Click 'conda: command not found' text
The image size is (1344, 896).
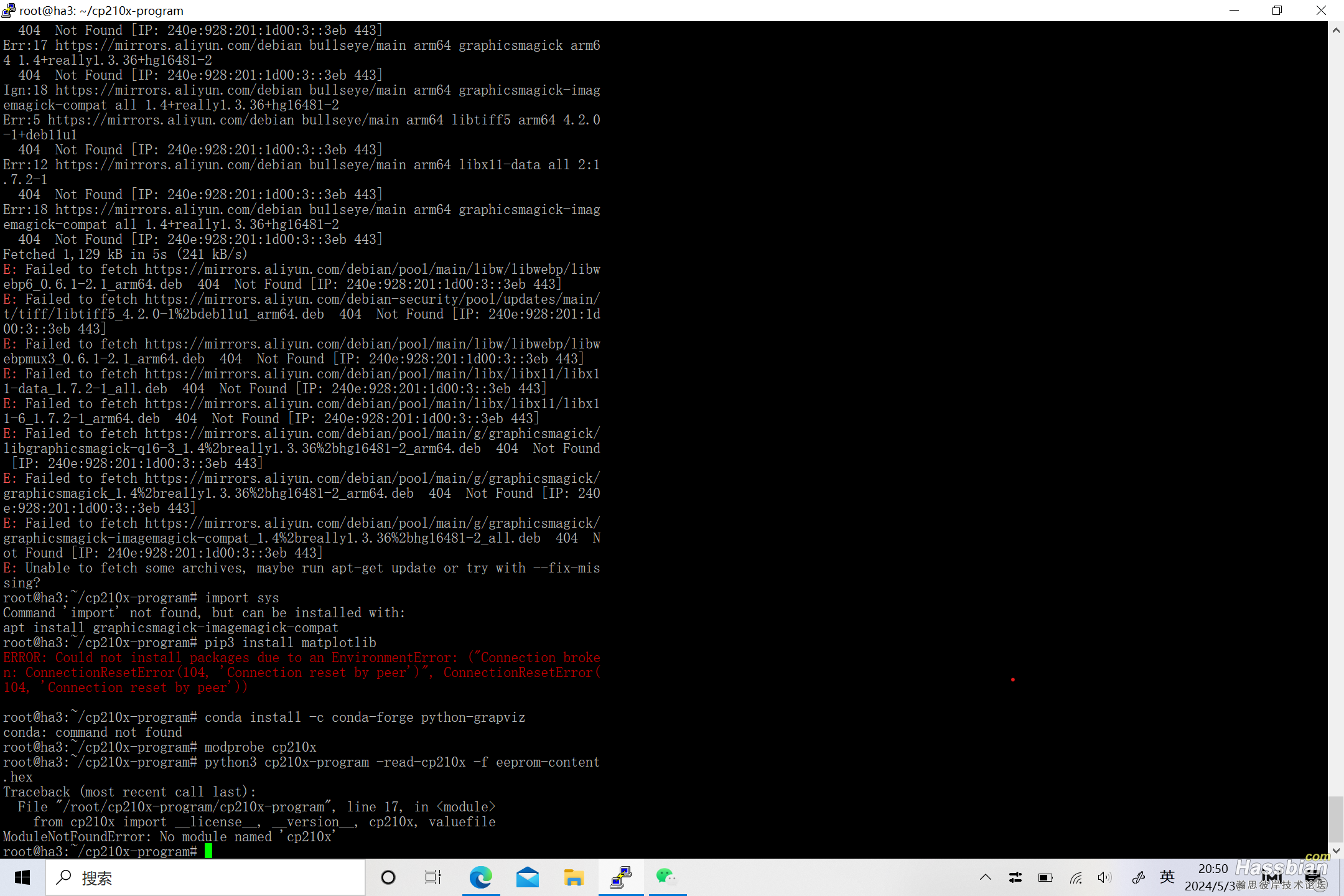[x=93, y=732]
